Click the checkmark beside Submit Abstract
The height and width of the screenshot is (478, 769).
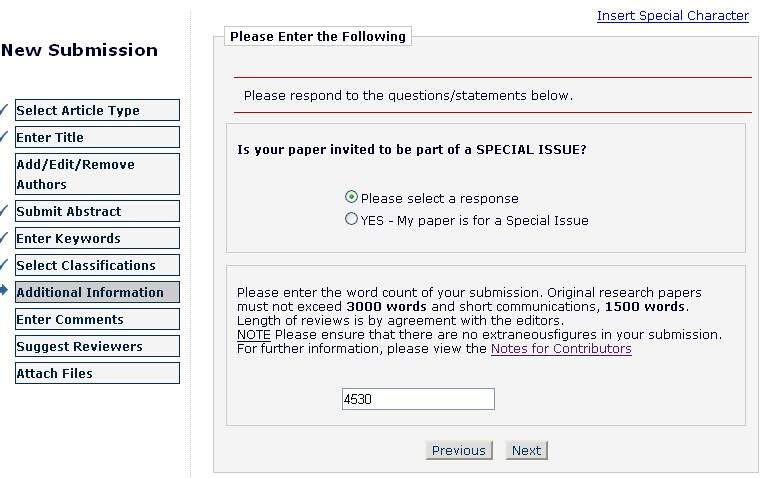pos(4,210)
